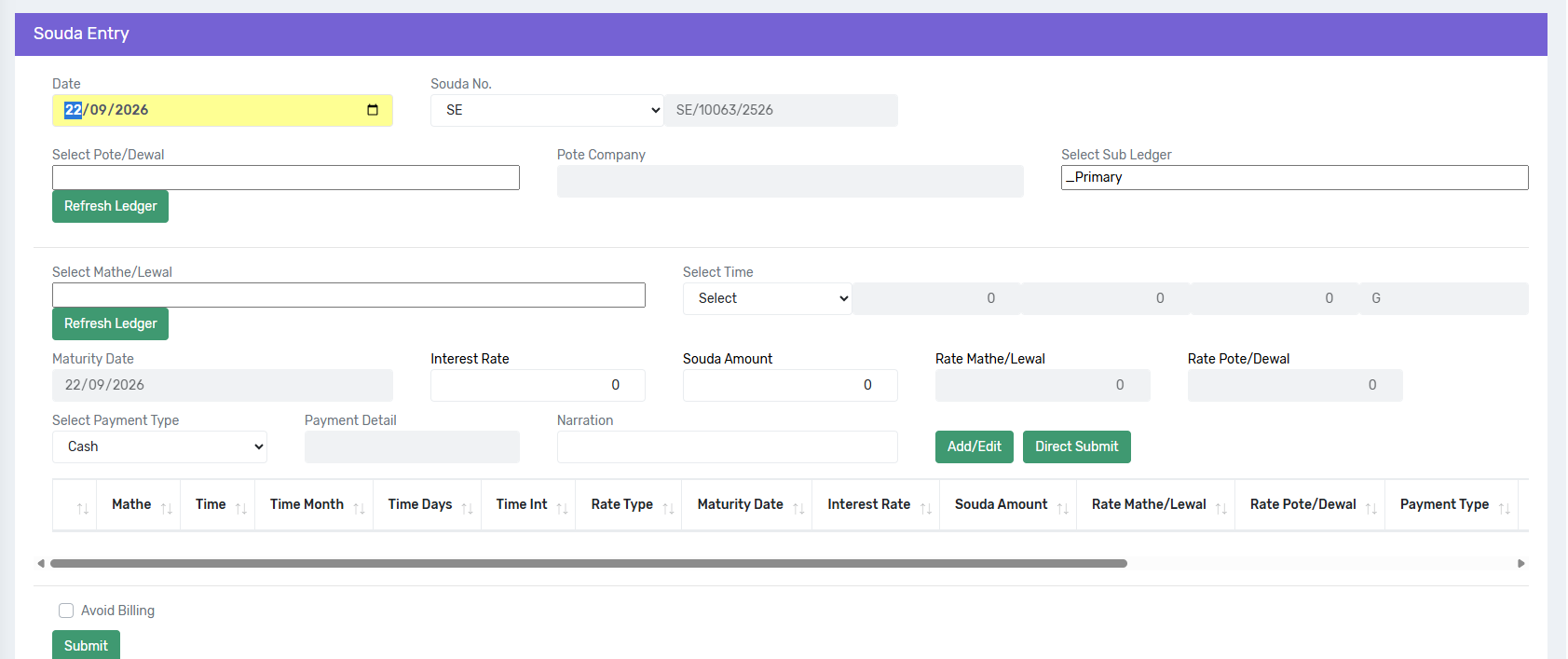The image size is (1568, 659).
Task: Toggle the Avoid Billing checkbox
Action: click(x=66, y=611)
